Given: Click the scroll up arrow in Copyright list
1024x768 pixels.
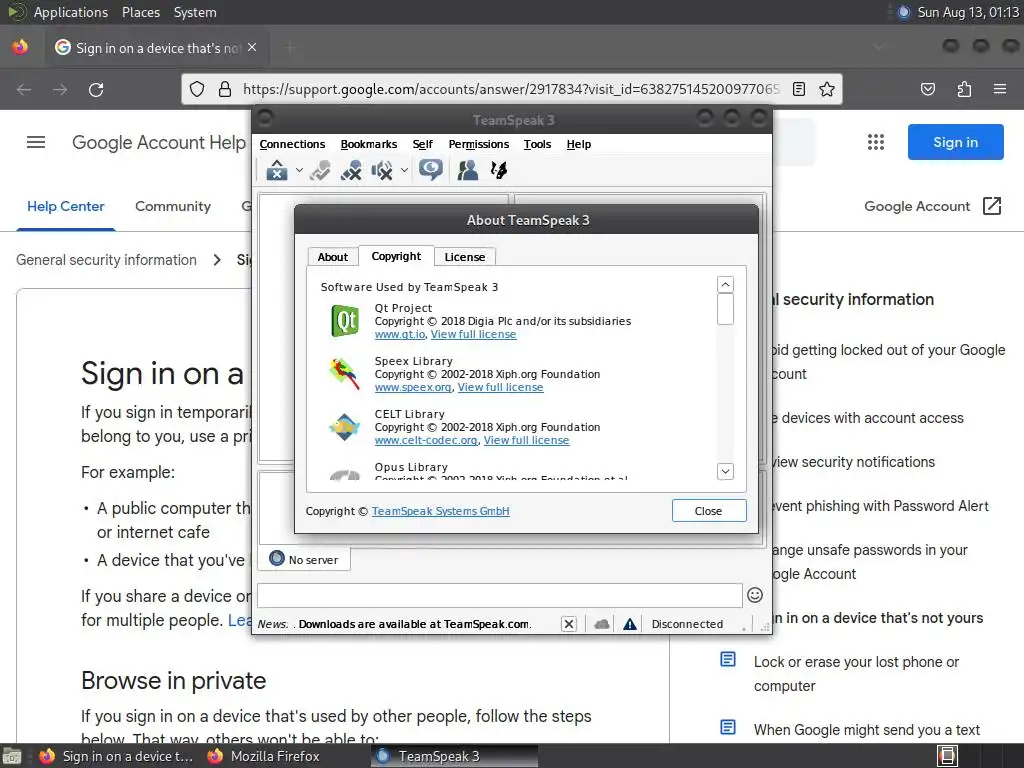Looking at the screenshot, I should click(x=725, y=285).
